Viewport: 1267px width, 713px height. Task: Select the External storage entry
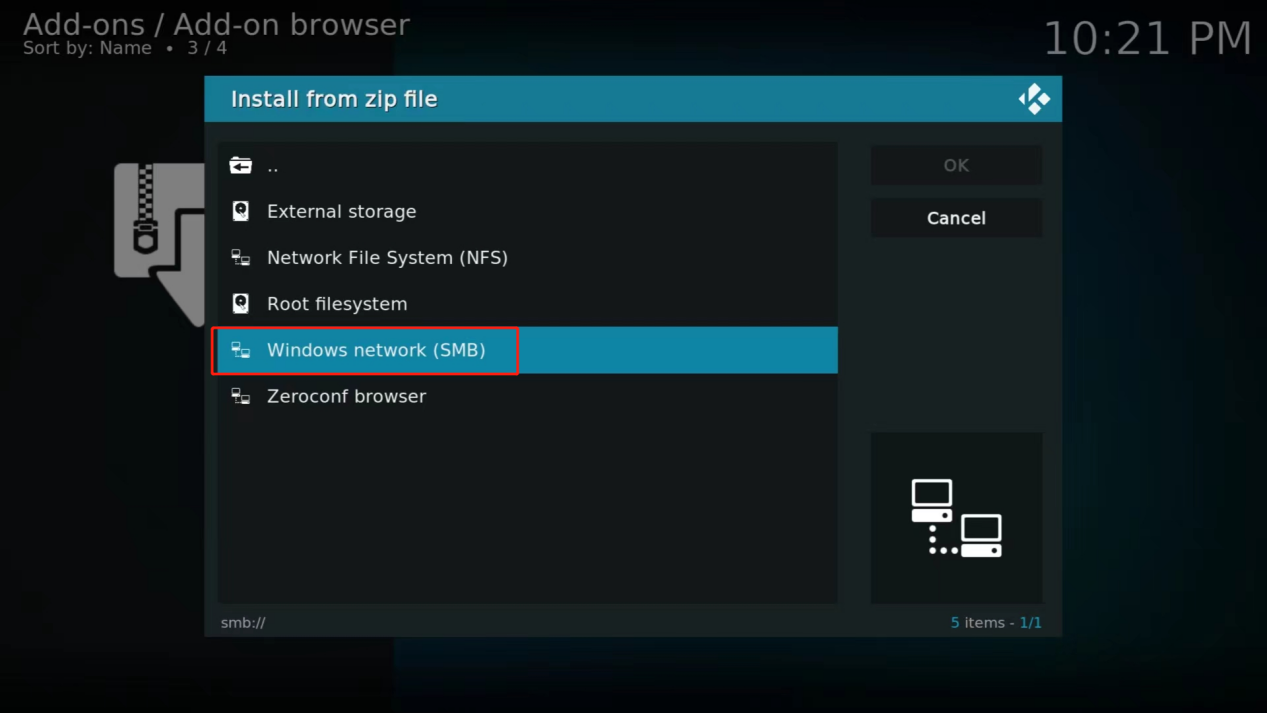[341, 212]
